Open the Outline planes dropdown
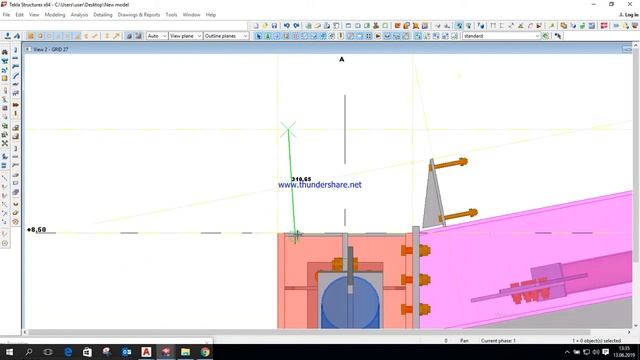640x360 pixels. (x=226, y=36)
